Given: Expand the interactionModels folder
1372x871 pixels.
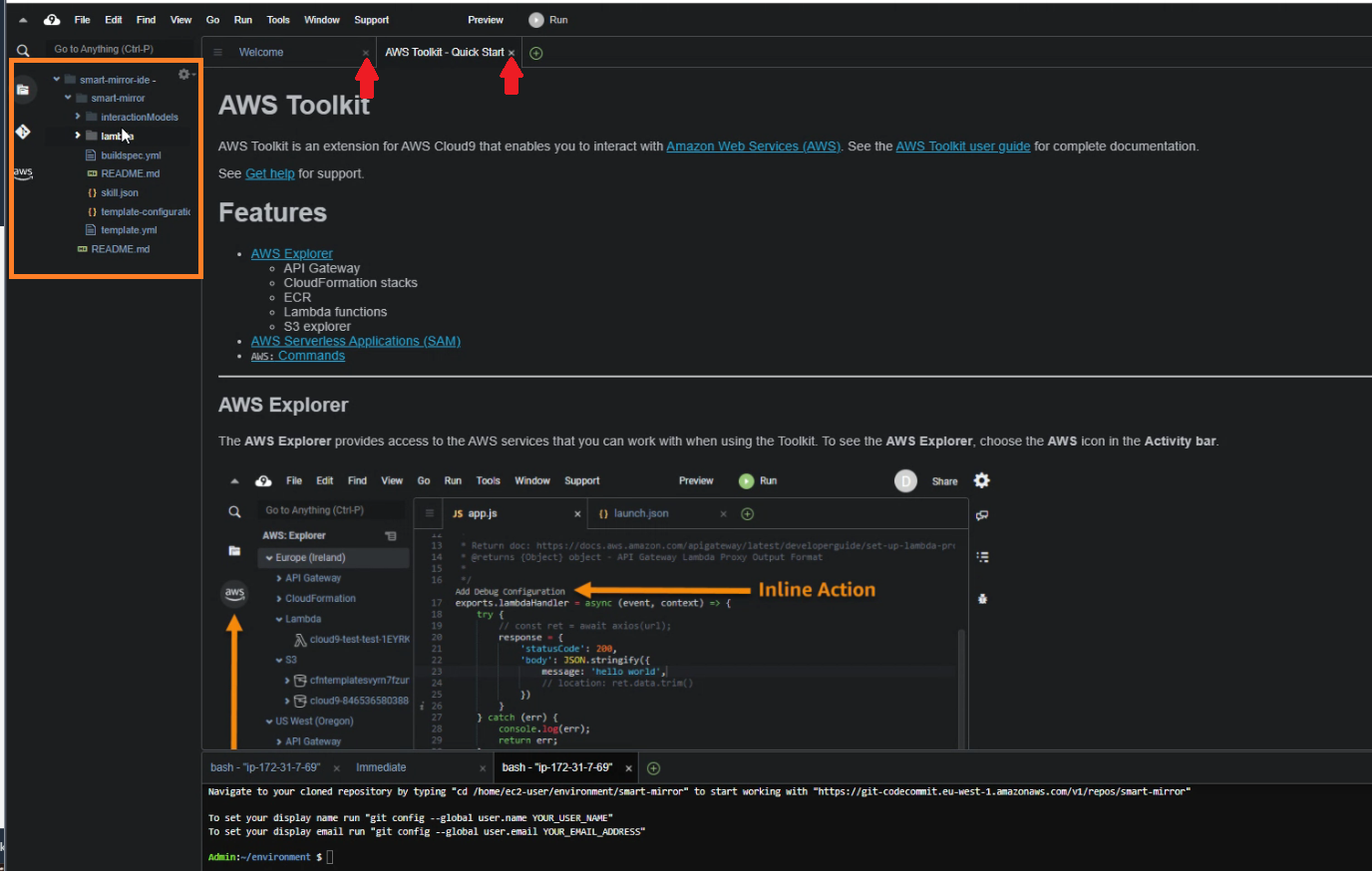Looking at the screenshot, I should (x=78, y=117).
